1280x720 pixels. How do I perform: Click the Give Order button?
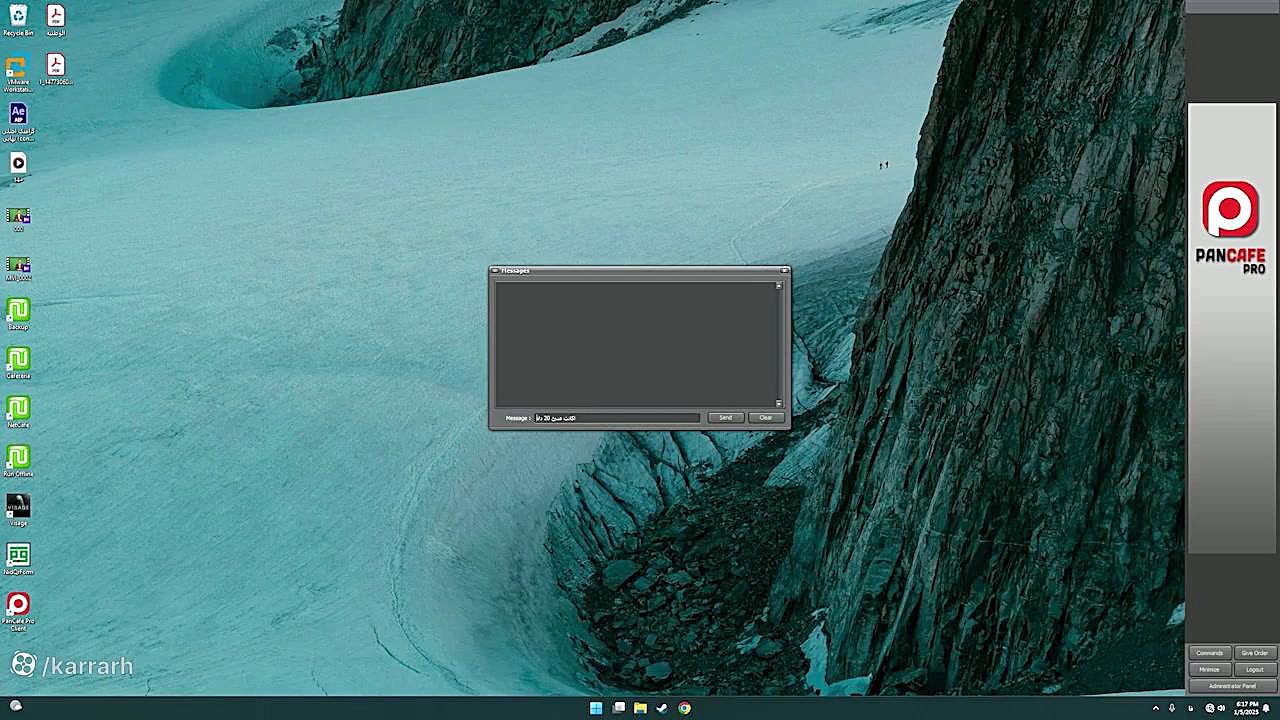(x=1255, y=653)
